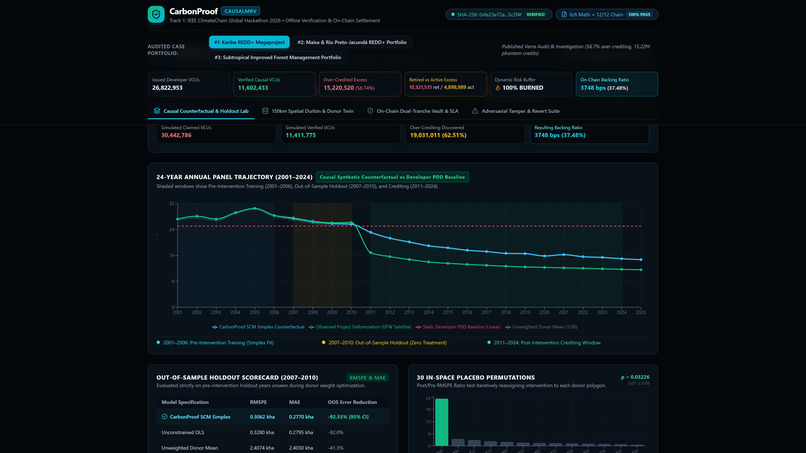
Task: Select #2: Maísa & Rio Preto-Jacundá REDD+ Portfolio
Action: (352, 42)
